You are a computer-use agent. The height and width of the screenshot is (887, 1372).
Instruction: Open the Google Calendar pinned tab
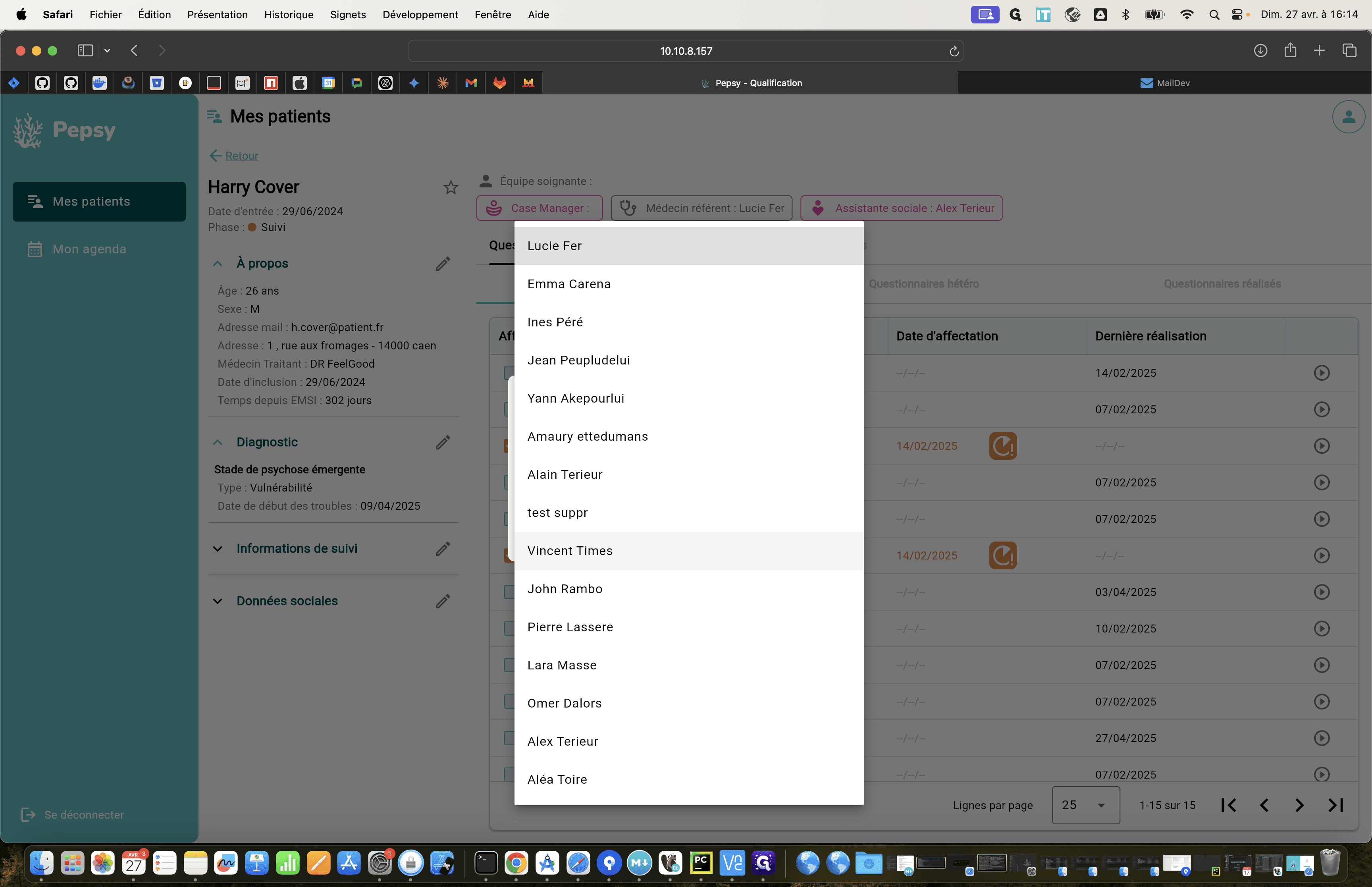pos(328,83)
